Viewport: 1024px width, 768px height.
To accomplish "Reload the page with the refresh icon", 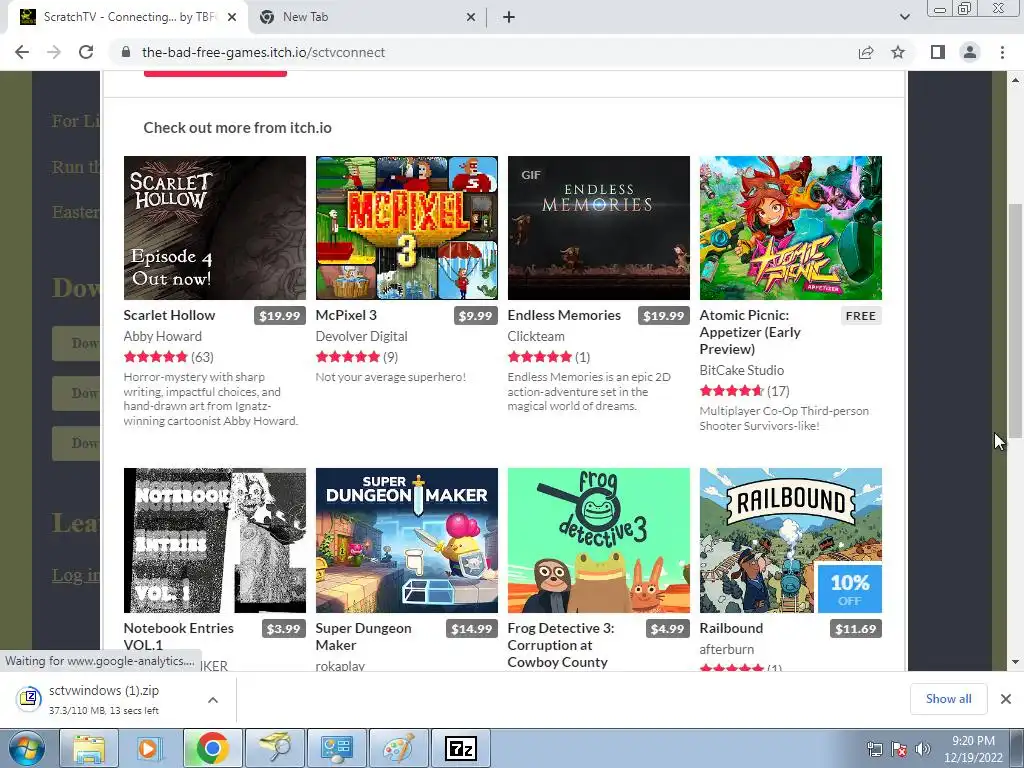I will (x=86, y=52).
